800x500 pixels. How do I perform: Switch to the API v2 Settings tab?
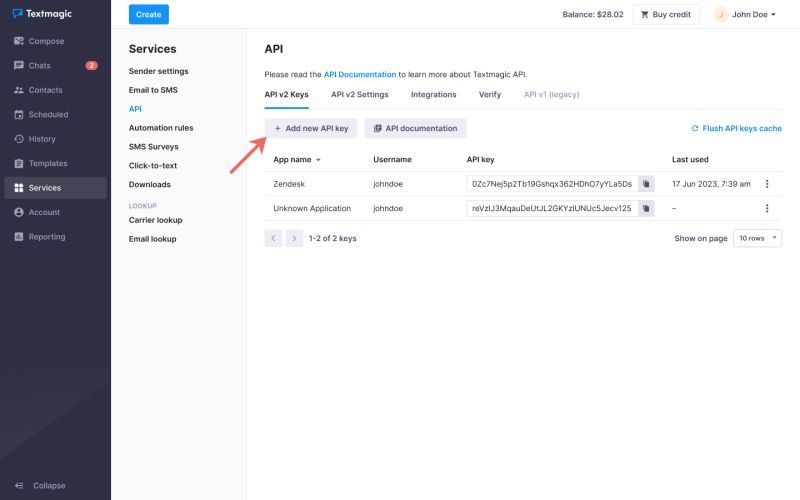(360, 94)
